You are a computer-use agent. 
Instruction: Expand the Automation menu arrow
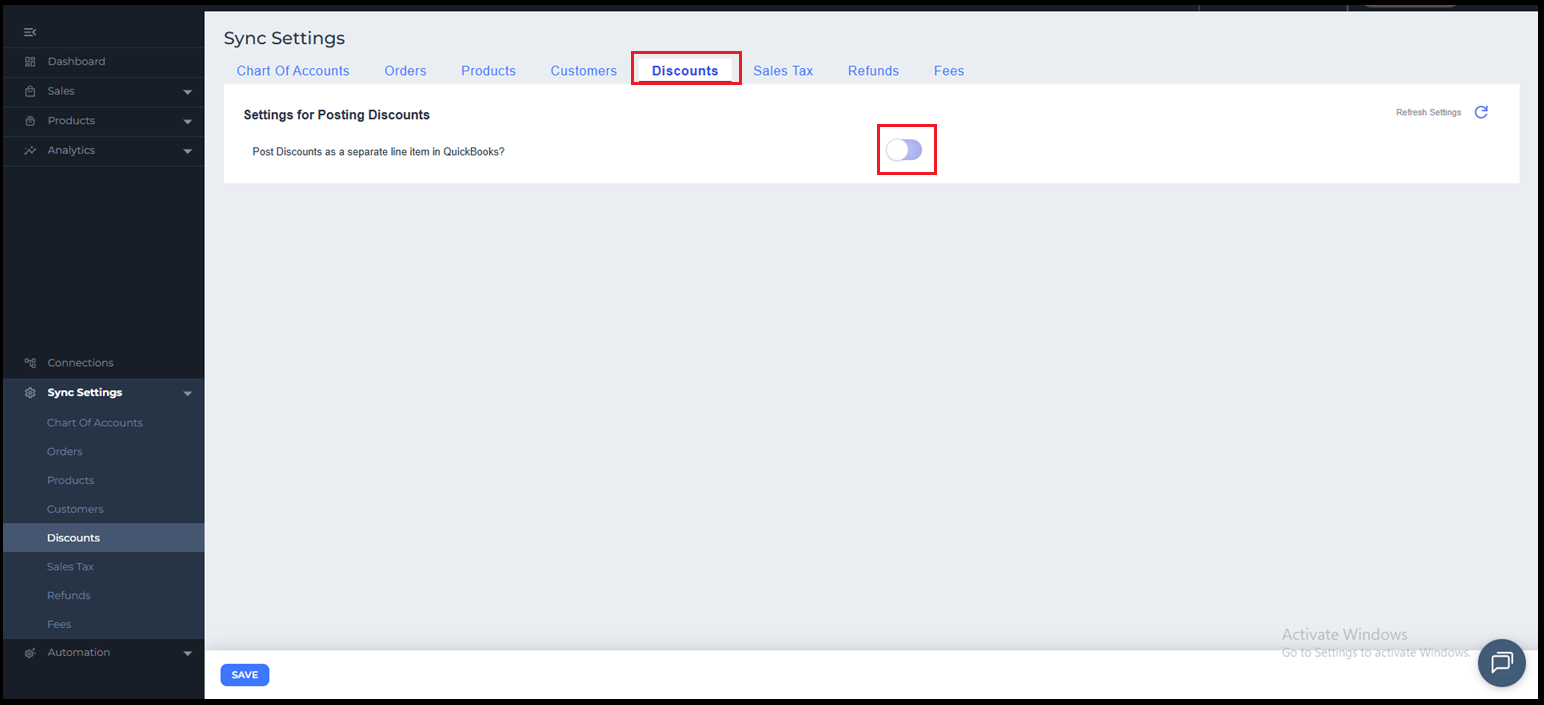(x=188, y=654)
